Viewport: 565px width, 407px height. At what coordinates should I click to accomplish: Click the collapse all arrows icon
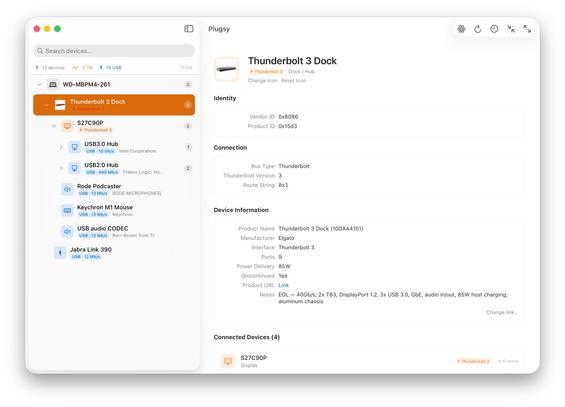(511, 29)
